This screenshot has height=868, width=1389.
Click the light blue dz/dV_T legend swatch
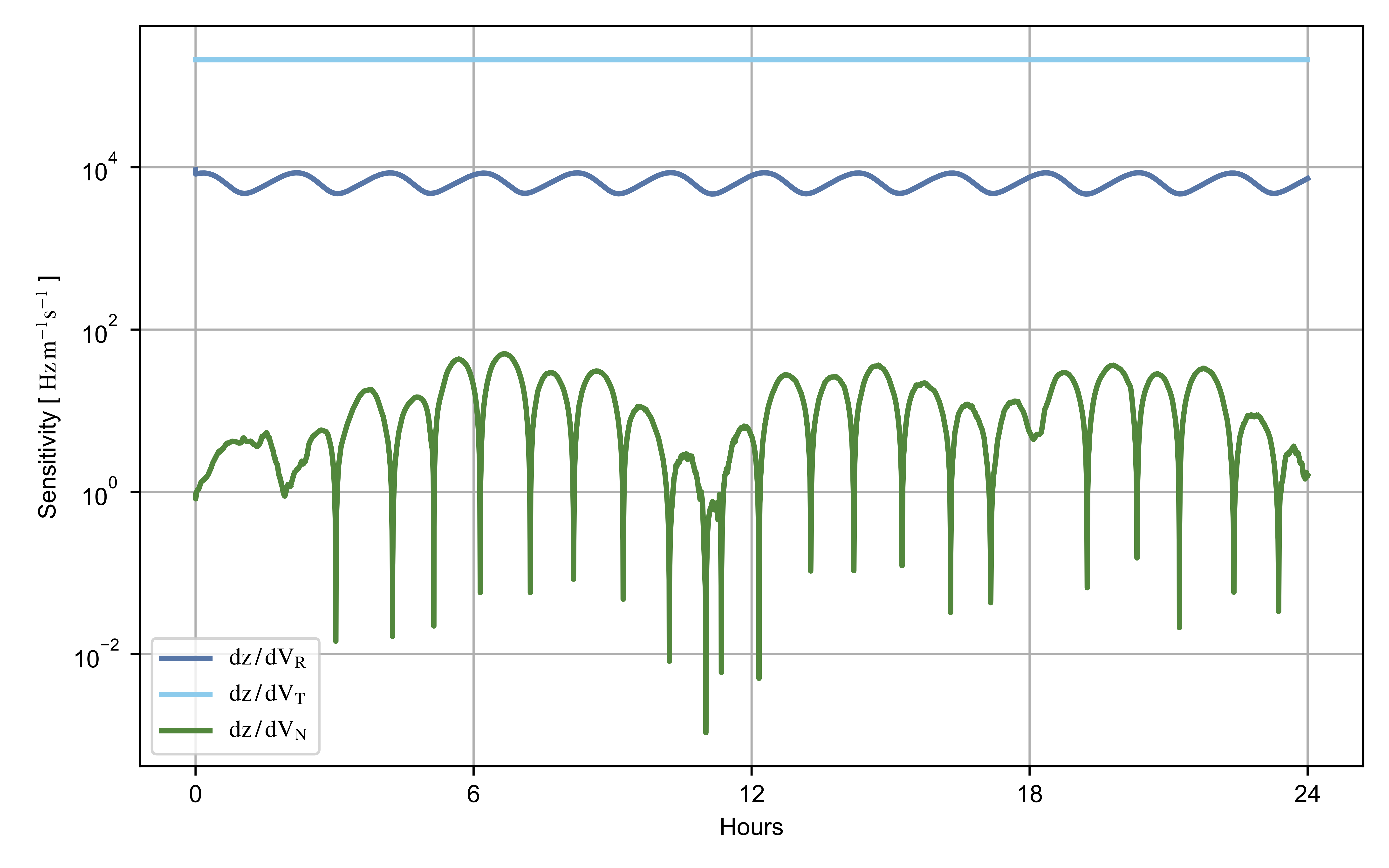tap(185, 695)
